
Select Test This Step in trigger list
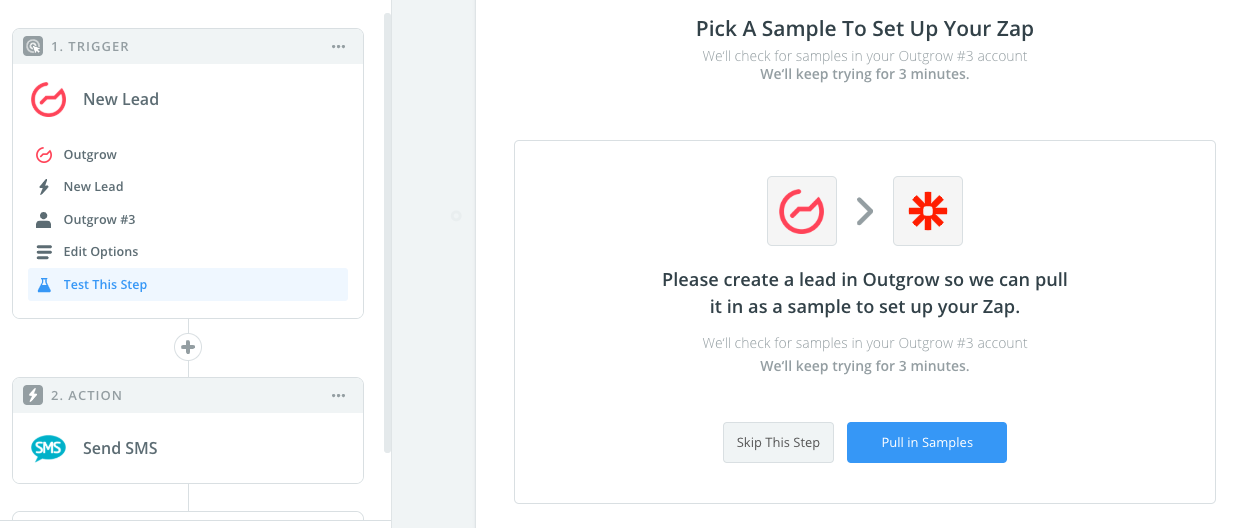pyautogui.click(x=105, y=285)
